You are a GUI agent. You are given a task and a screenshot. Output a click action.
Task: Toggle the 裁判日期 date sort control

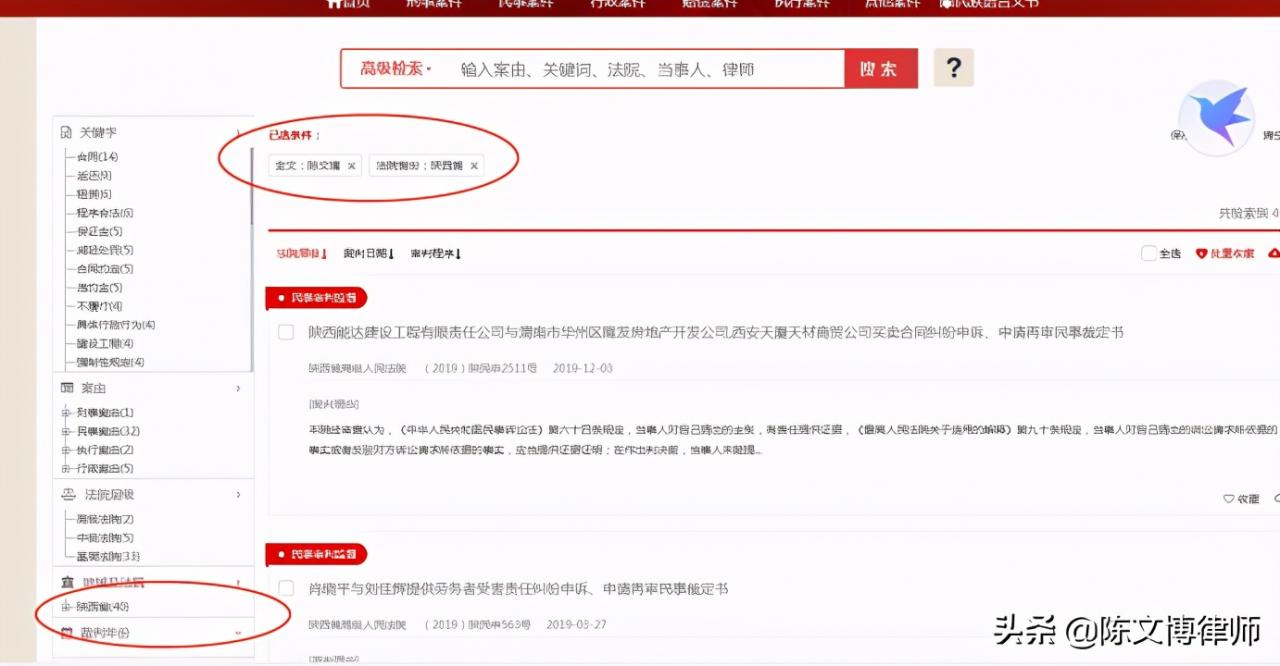(366, 253)
